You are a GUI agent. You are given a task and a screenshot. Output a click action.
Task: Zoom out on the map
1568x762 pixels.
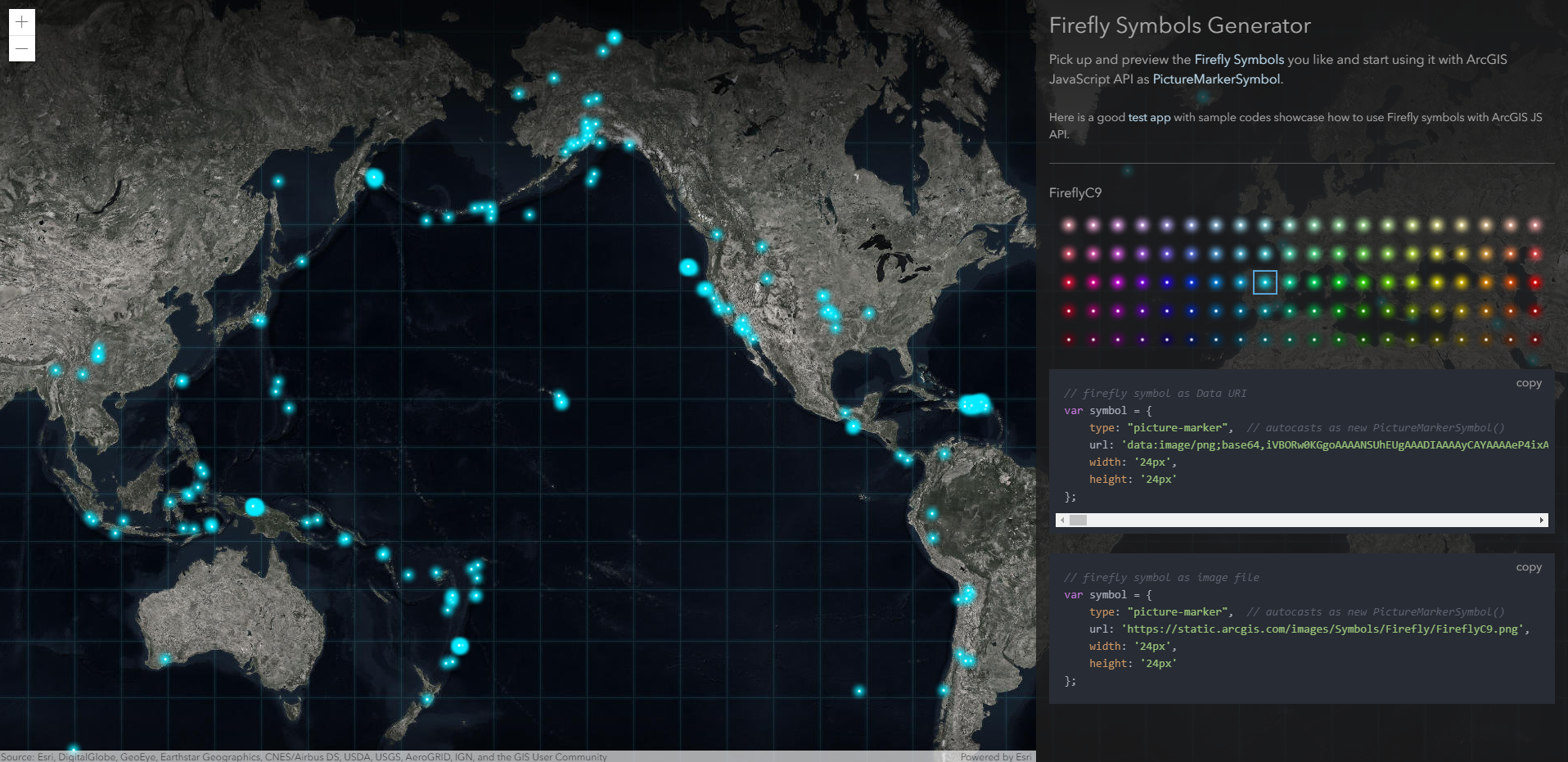tap(22, 49)
